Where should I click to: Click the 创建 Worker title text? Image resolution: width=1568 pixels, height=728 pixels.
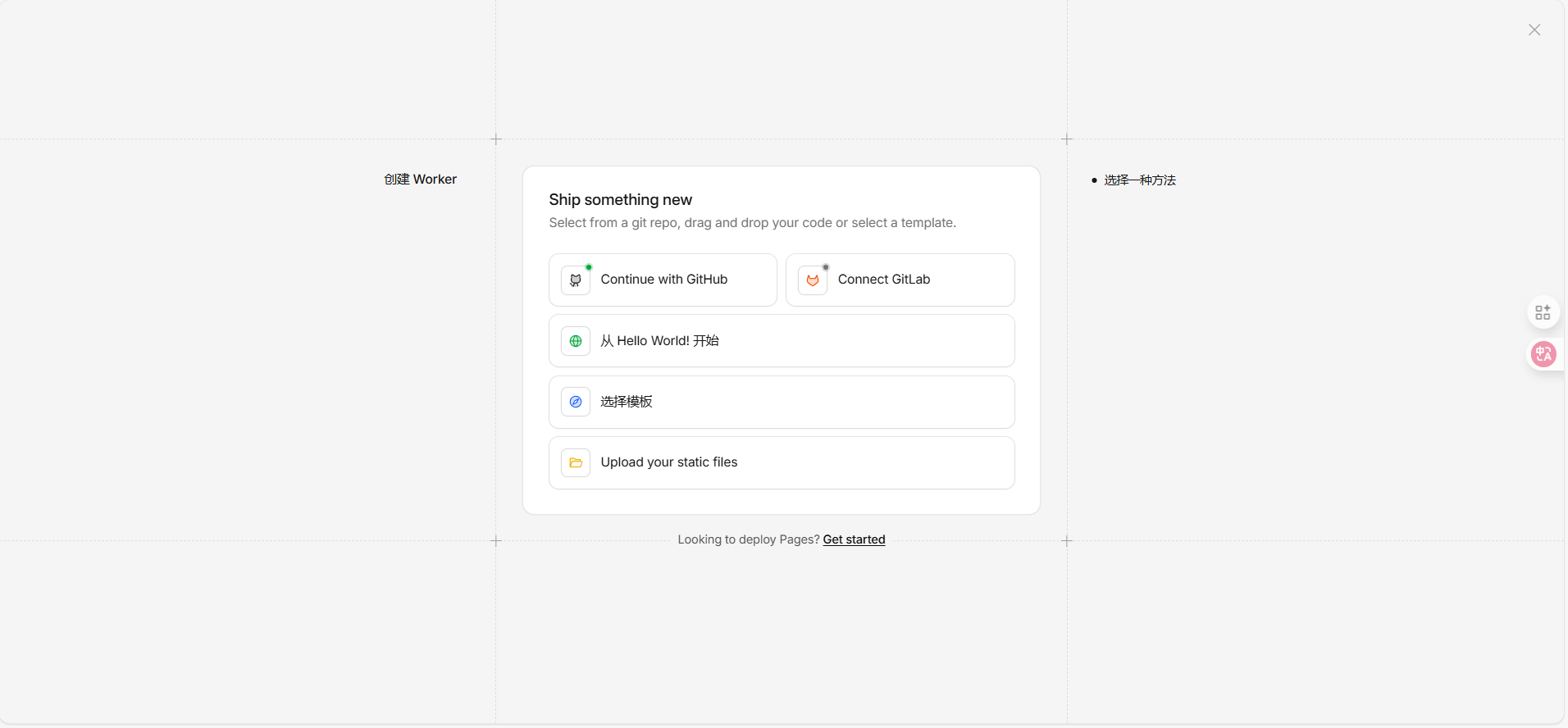click(420, 180)
